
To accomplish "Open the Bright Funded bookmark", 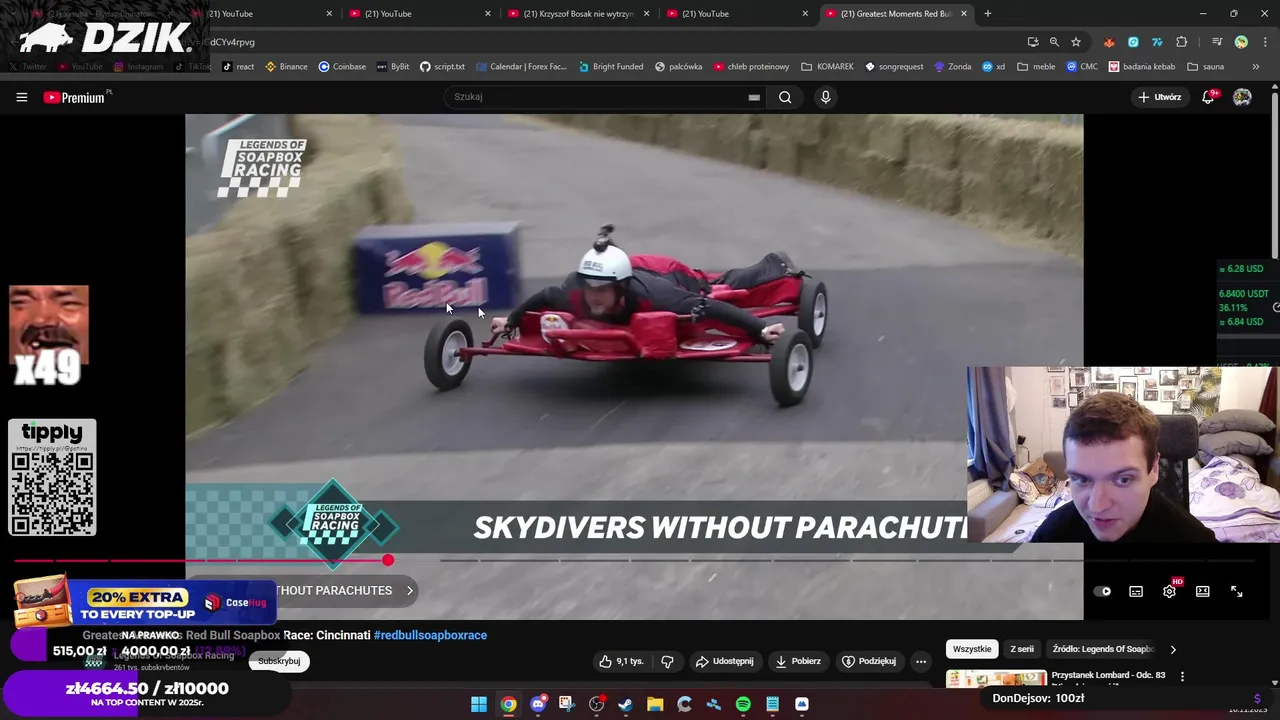I will [x=611, y=67].
